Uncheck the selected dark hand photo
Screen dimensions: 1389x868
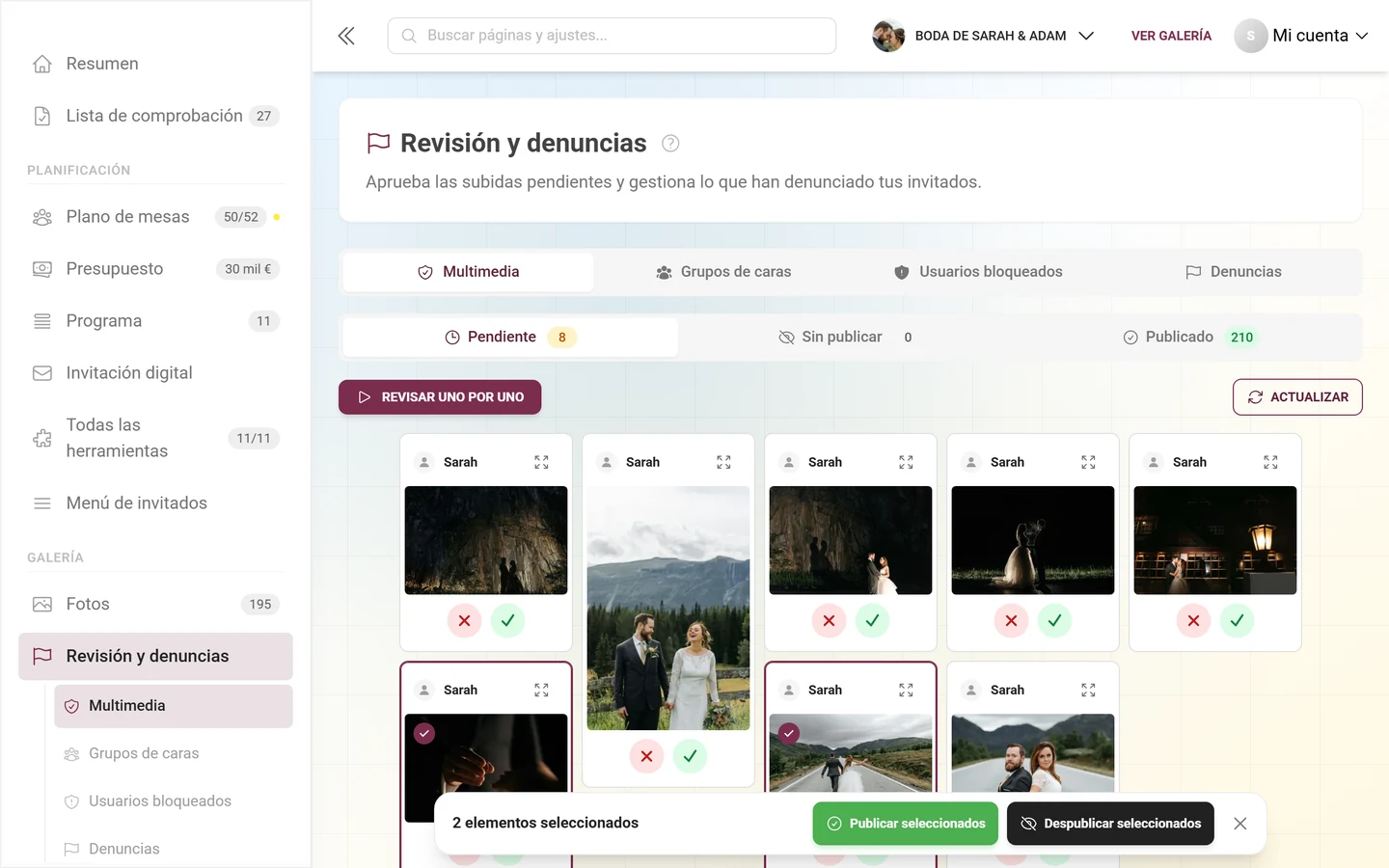coord(424,733)
